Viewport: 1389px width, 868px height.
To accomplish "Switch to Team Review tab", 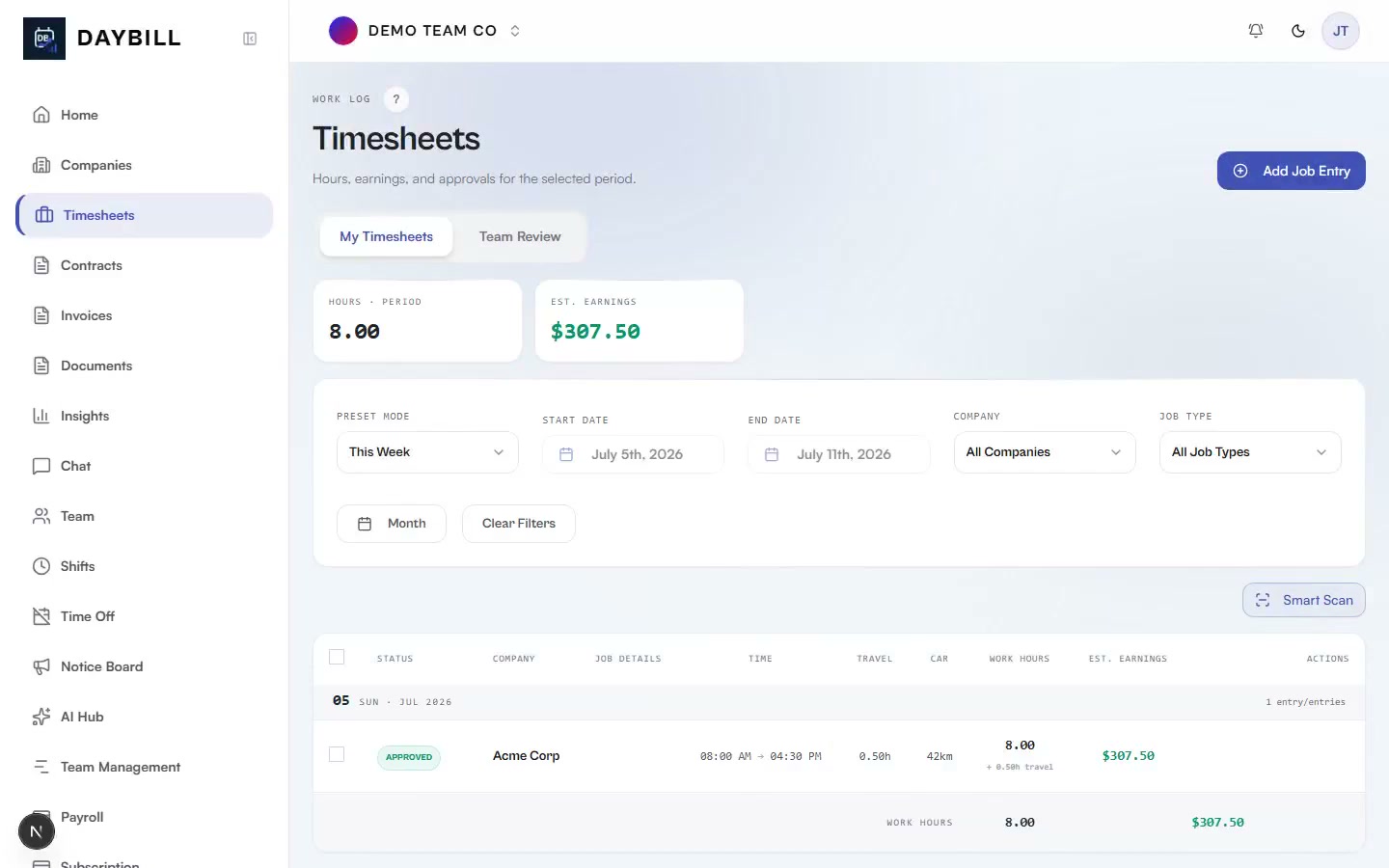I will click(x=520, y=236).
